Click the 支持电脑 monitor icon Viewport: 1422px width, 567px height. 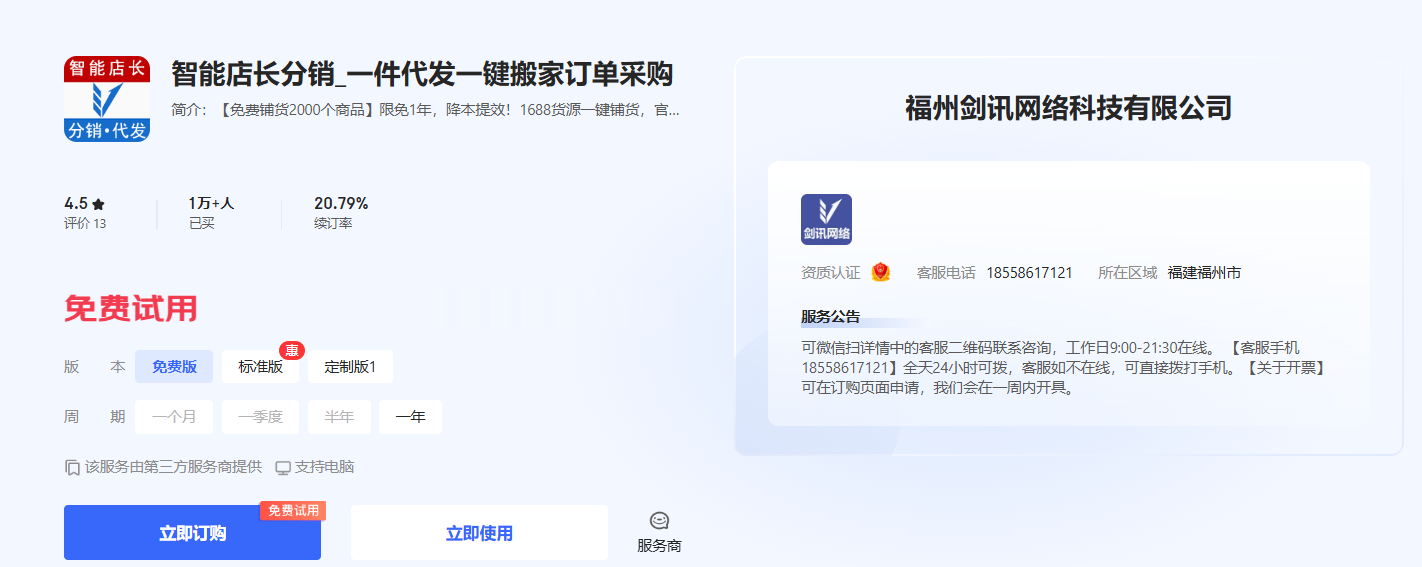click(283, 467)
